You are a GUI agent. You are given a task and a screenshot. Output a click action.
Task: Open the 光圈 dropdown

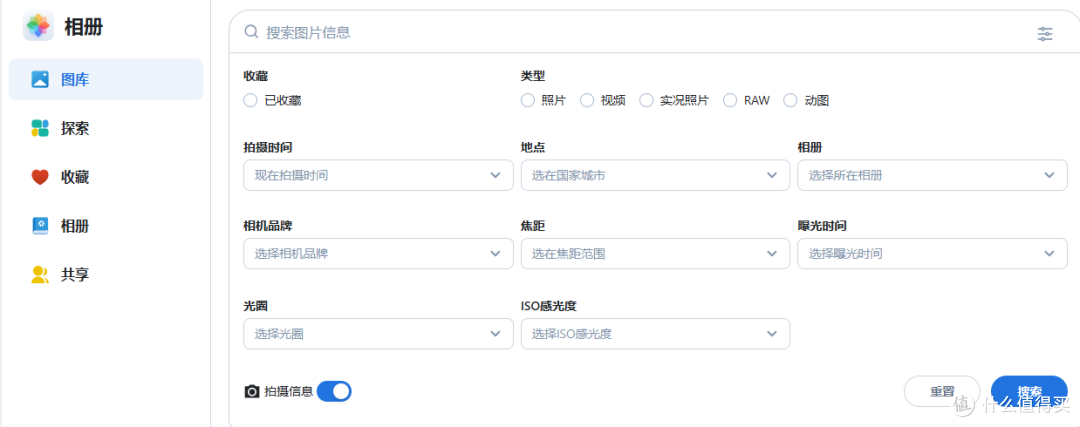pyautogui.click(x=378, y=334)
